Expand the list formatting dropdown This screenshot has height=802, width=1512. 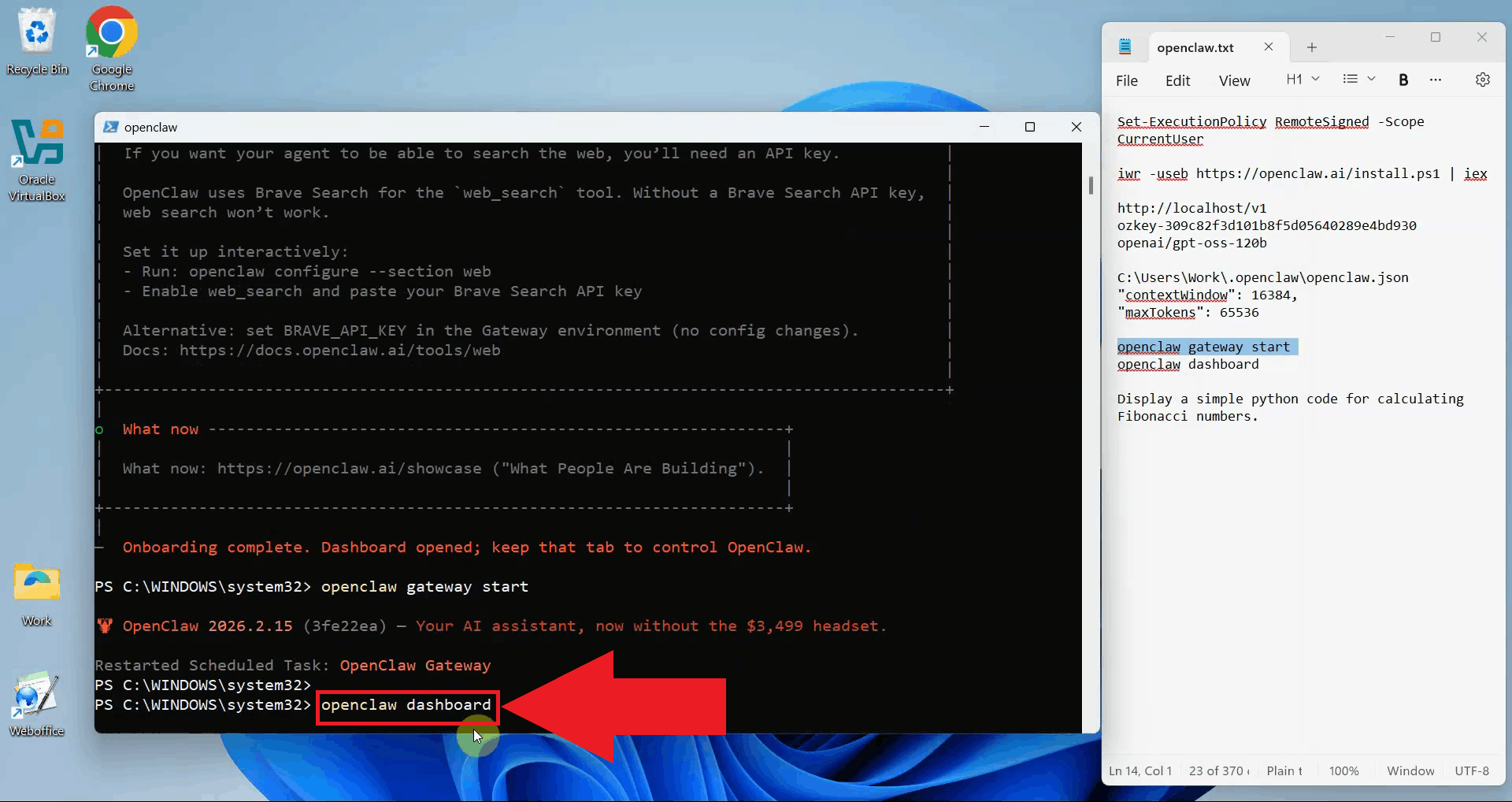1358,80
